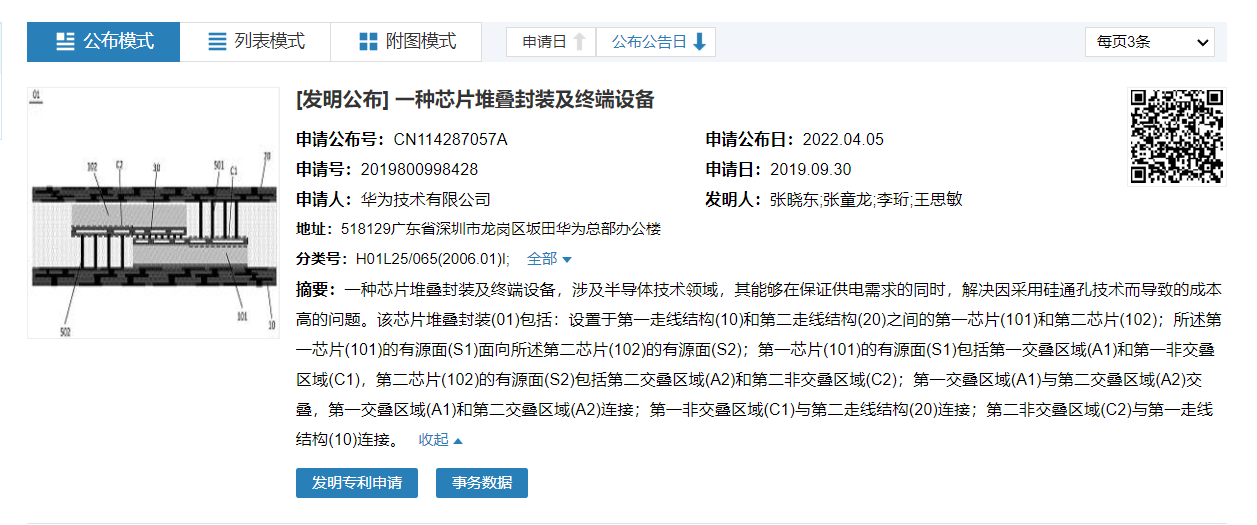This screenshot has height=525, width=1257.
Task: Open the 事务数据 button
Action: click(x=481, y=483)
